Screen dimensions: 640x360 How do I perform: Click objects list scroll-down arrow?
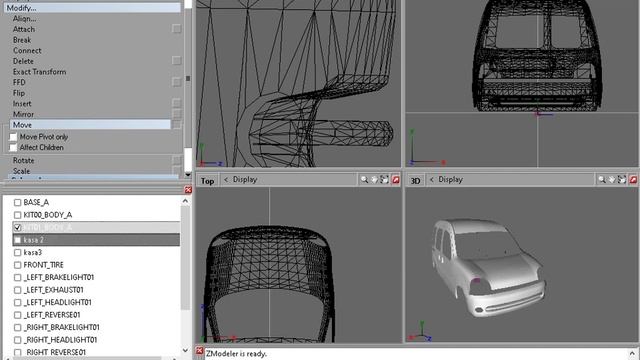[185, 350]
